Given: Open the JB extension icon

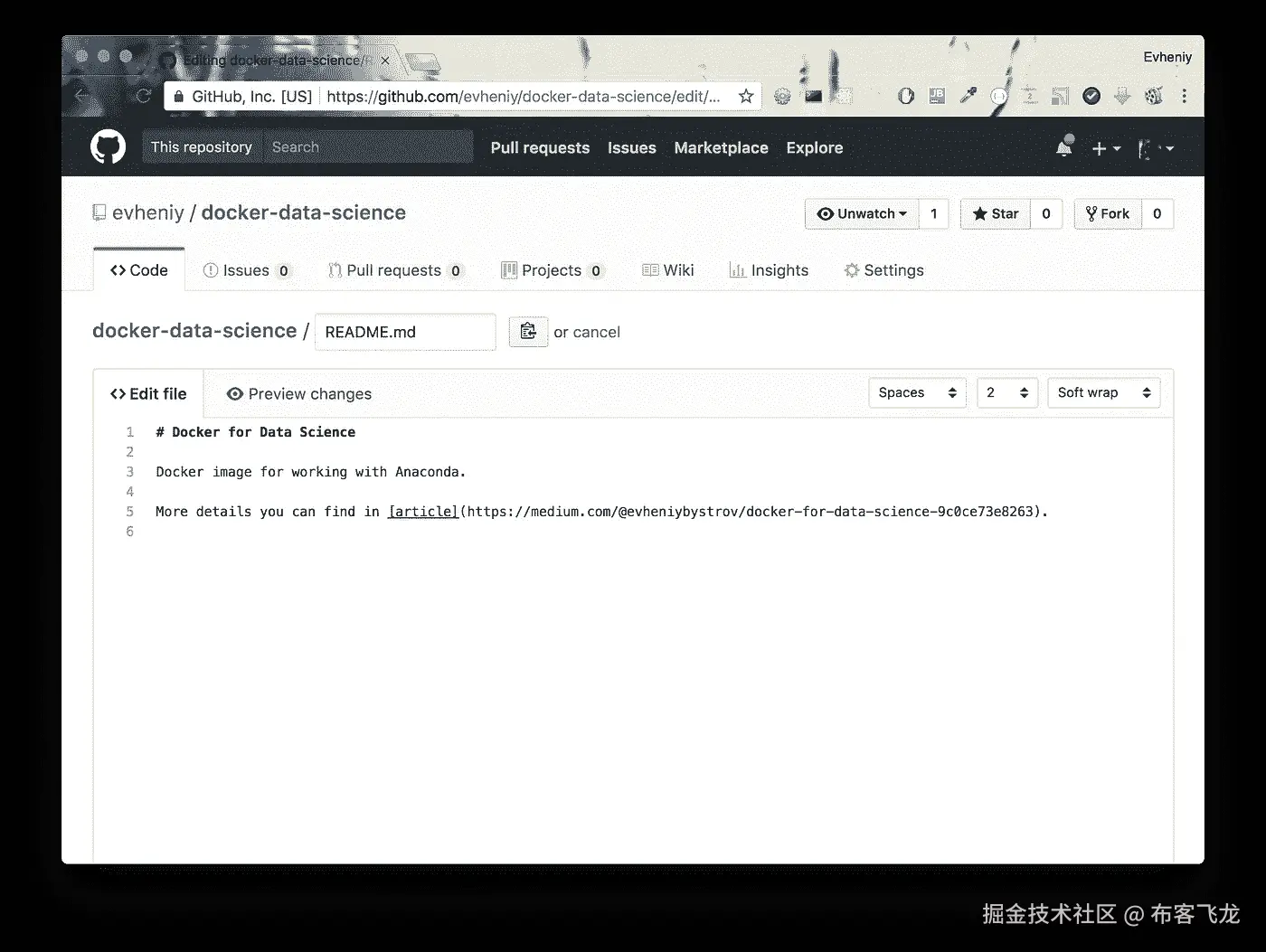Looking at the screenshot, I should click(937, 96).
